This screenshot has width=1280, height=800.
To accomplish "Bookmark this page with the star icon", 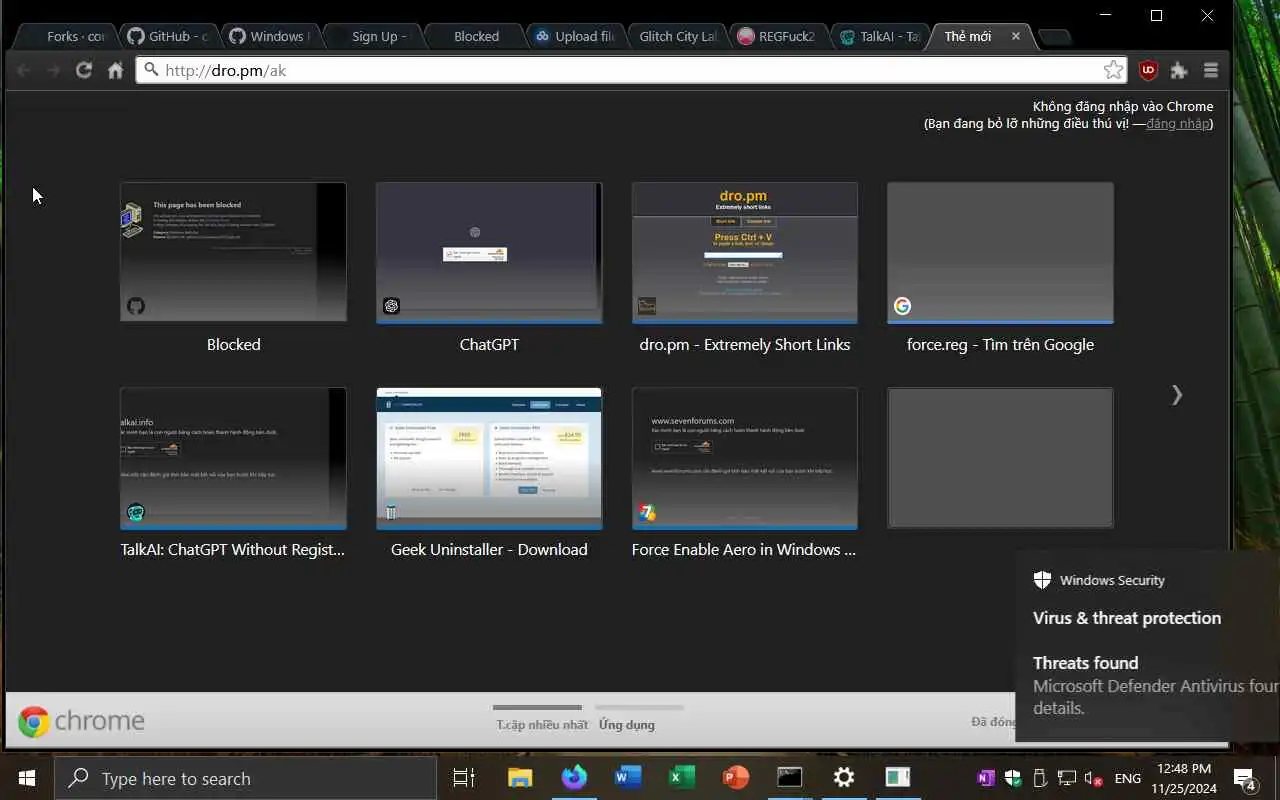I will click(x=1113, y=70).
